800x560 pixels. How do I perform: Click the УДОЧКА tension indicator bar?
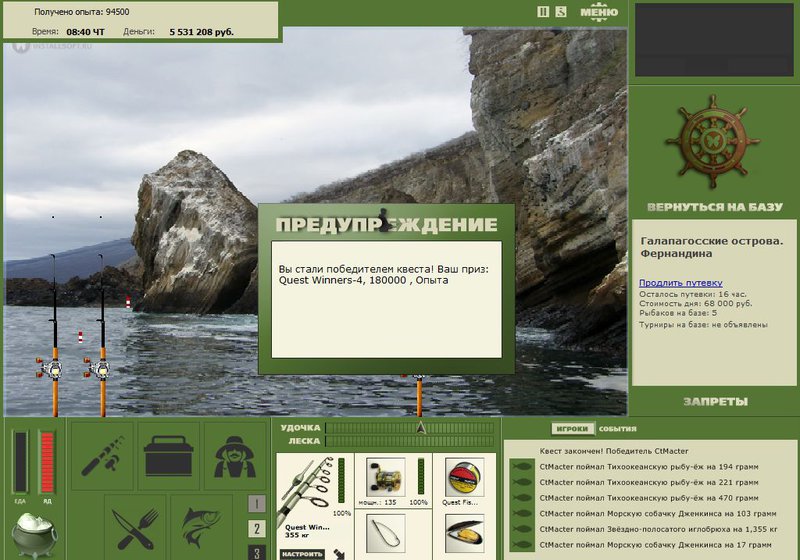[410, 428]
